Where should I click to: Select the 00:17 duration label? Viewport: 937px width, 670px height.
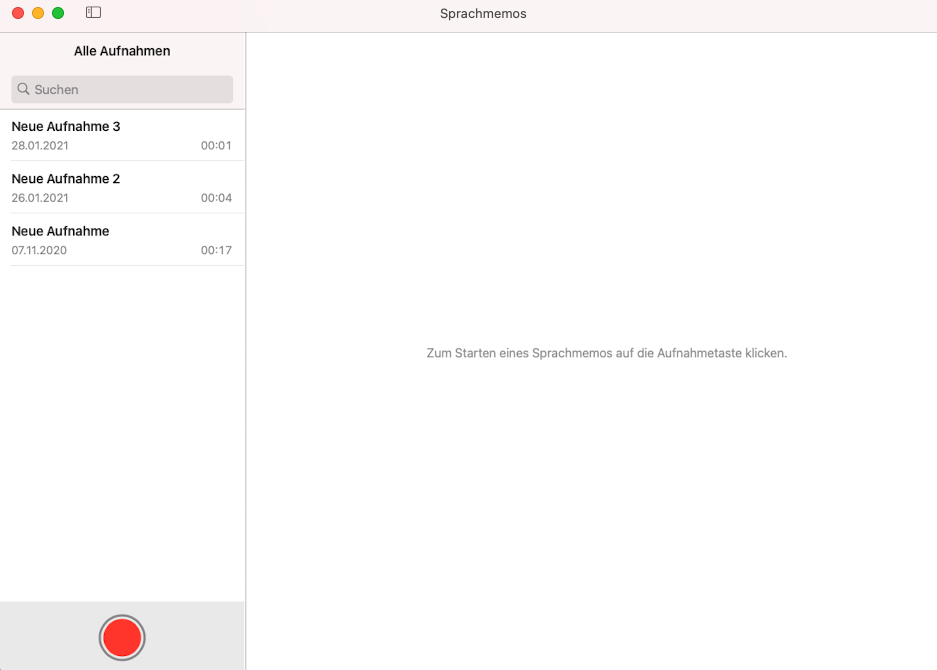point(216,250)
